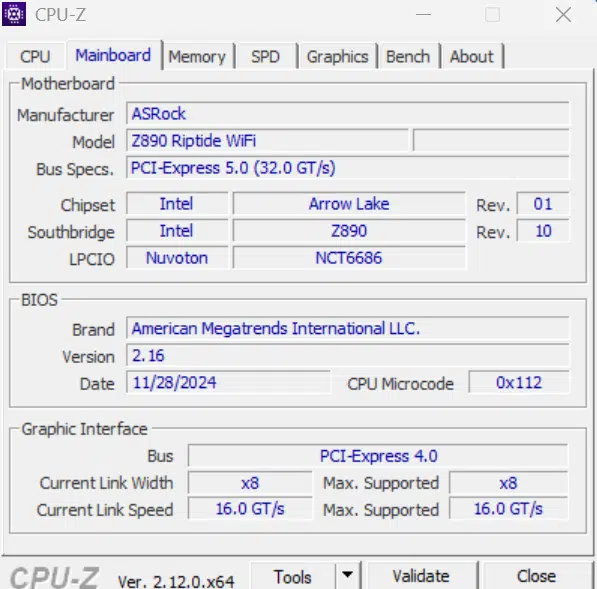The width and height of the screenshot is (597, 589).
Task: Click the Southbridge Z890 value
Action: point(349,231)
